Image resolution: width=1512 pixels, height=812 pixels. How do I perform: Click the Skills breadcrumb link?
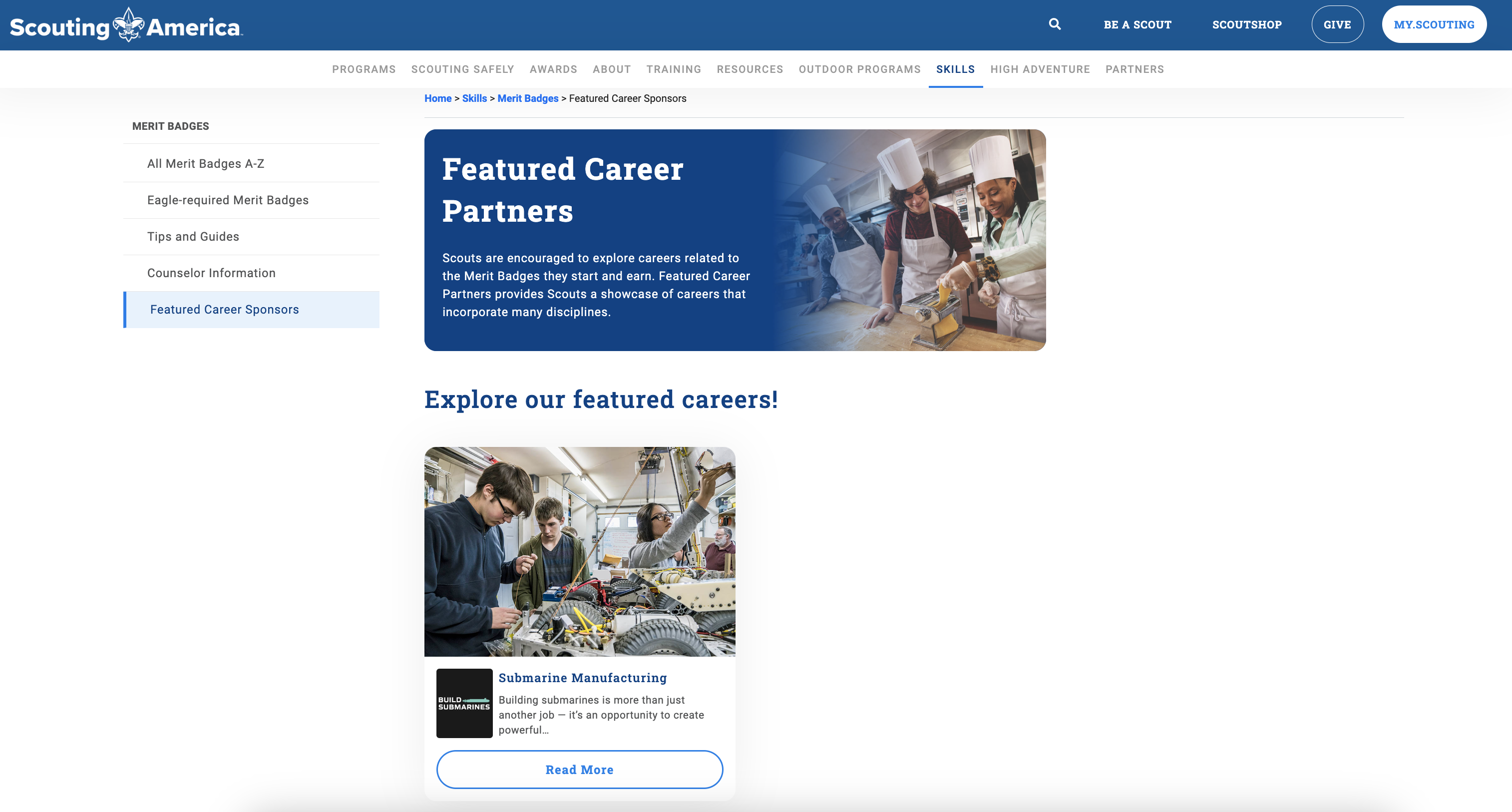(x=474, y=98)
